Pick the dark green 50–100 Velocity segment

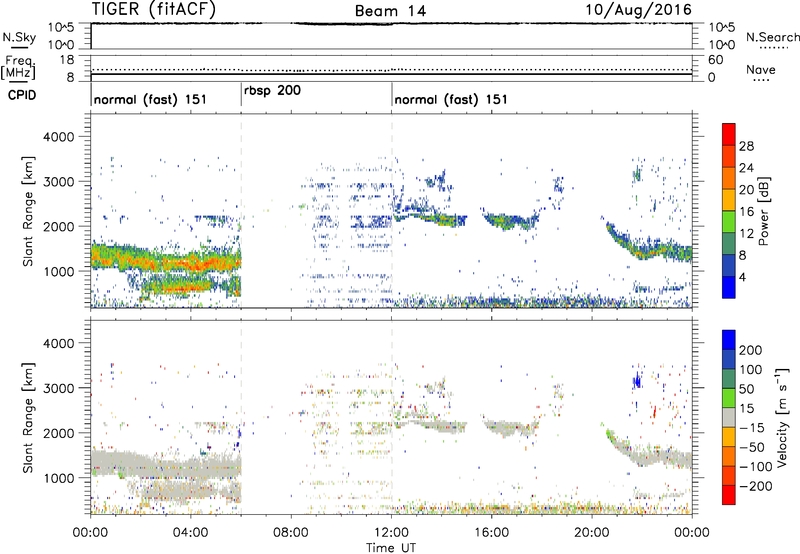click(x=729, y=379)
